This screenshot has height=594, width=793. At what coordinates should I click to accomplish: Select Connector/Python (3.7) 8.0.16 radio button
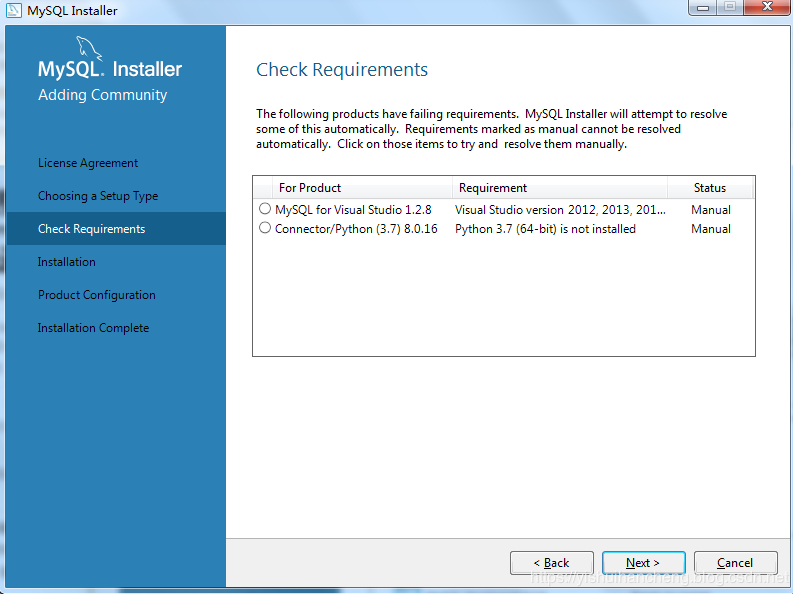click(x=265, y=228)
